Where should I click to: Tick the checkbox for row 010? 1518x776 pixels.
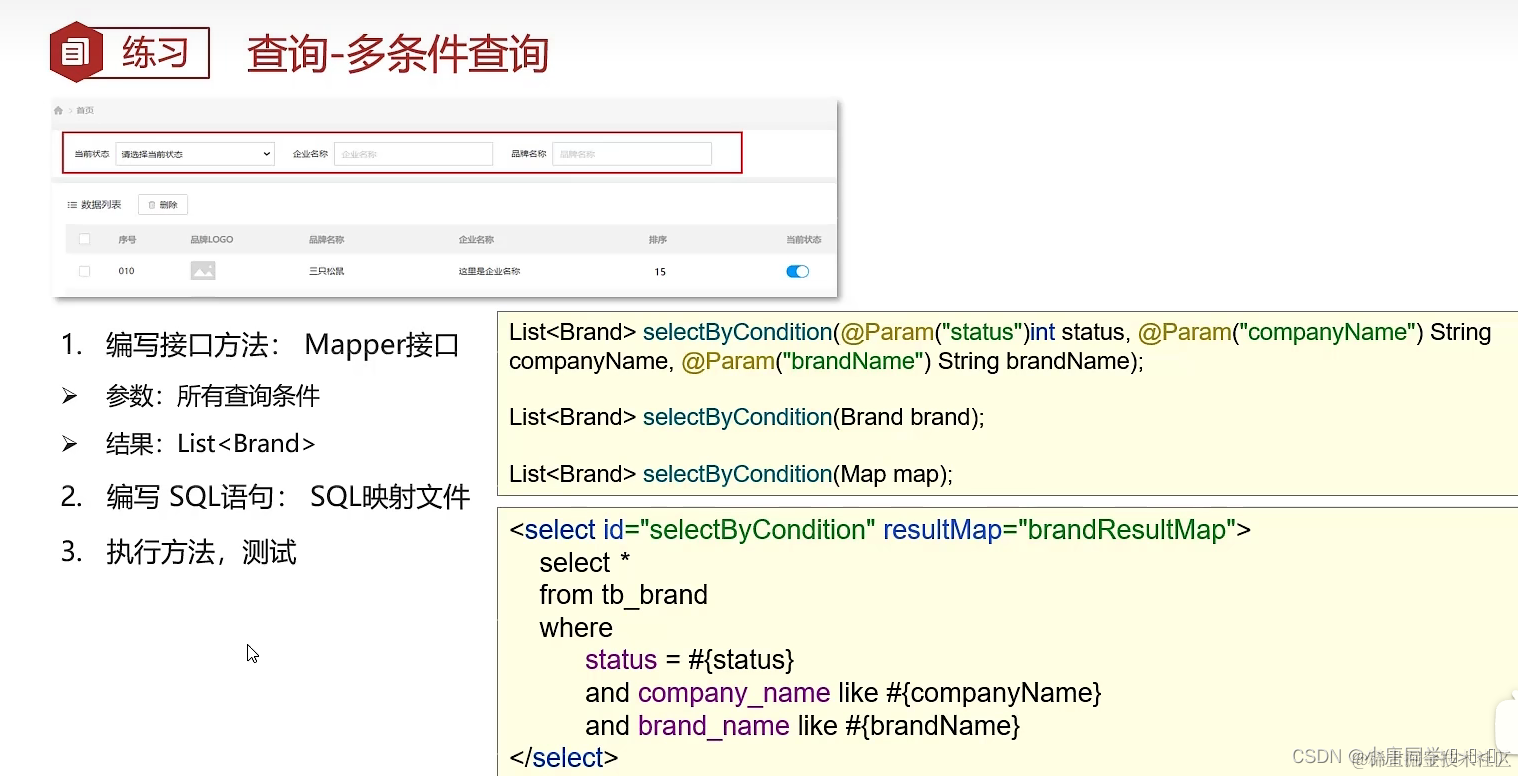(84, 271)
